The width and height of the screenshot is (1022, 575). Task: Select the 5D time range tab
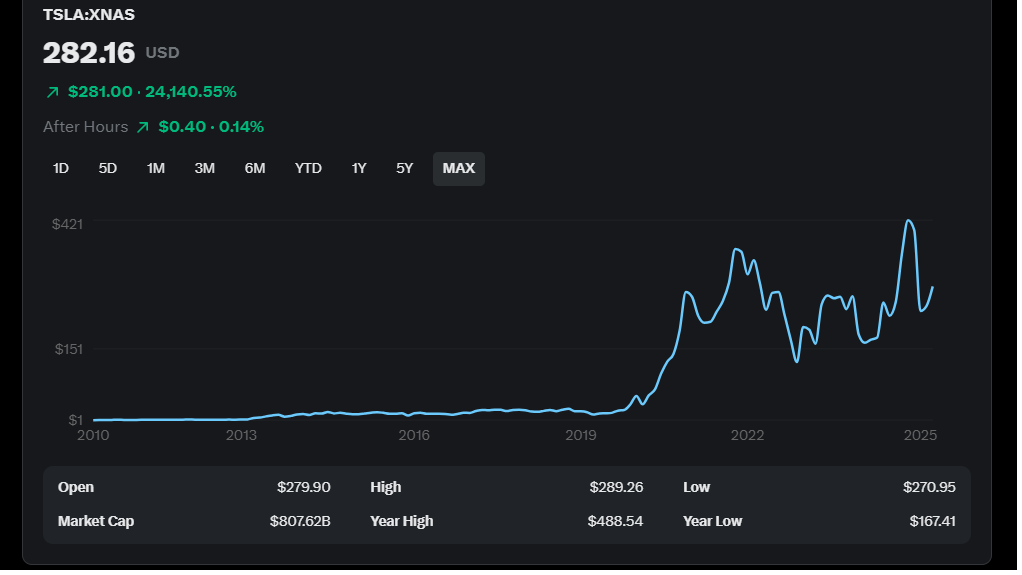coord(108,170)
